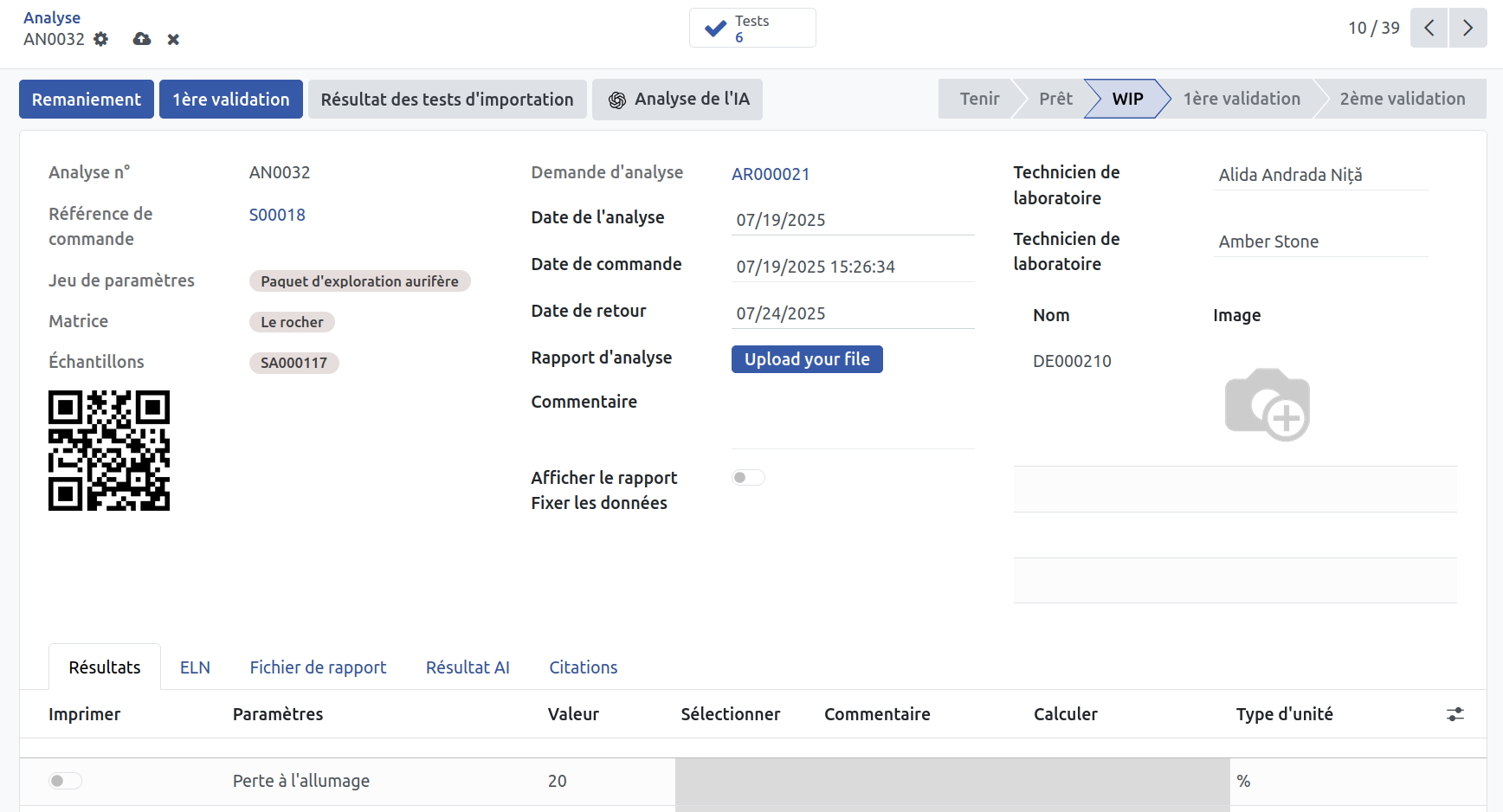The image size is (1503, 812).
Task: Click the Imprimer column header
Action: click(x=84, y=714)
